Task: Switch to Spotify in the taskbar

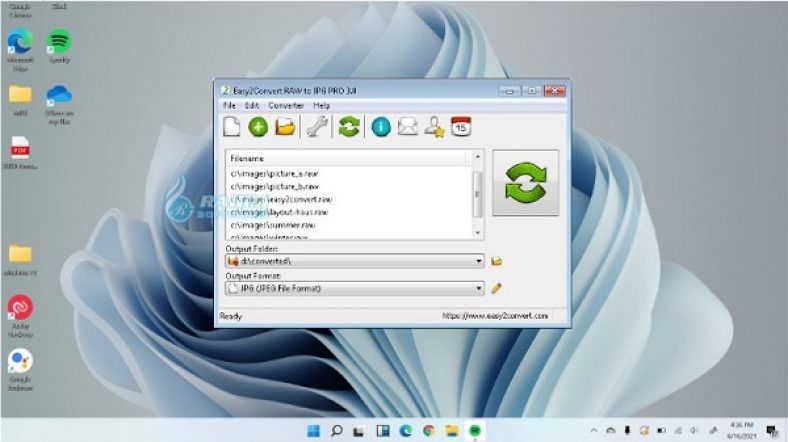Action: point(475,431)
